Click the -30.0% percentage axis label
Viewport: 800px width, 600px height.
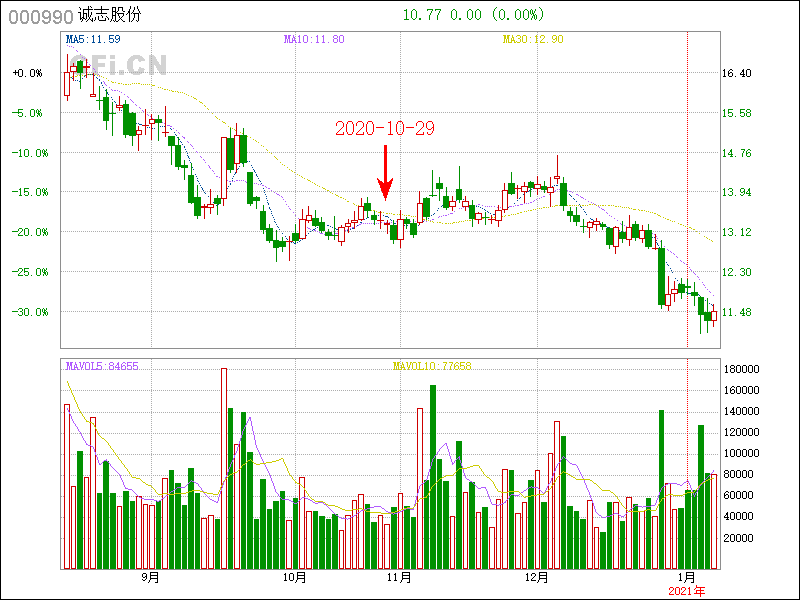(27, 311)
